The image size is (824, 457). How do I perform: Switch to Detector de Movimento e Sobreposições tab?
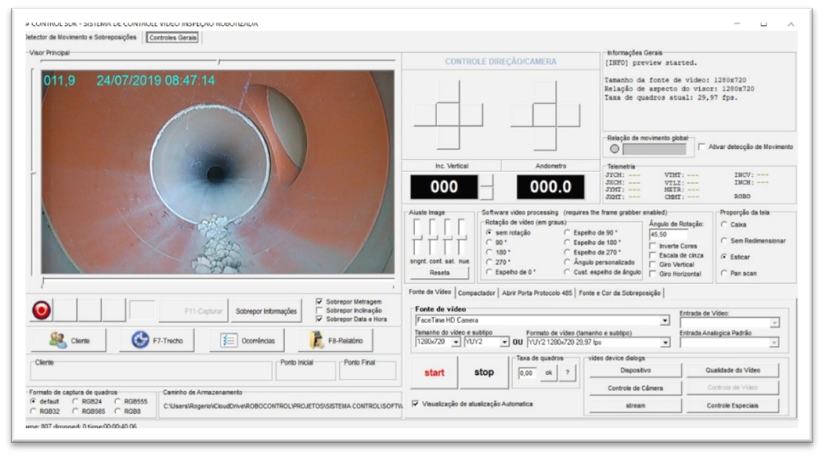81,37
